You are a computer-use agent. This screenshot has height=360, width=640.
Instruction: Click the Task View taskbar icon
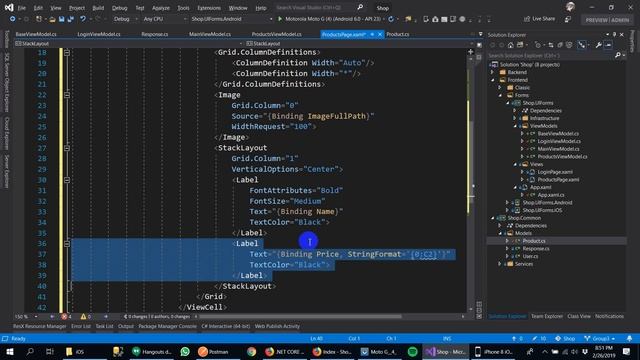click(50, 351)
